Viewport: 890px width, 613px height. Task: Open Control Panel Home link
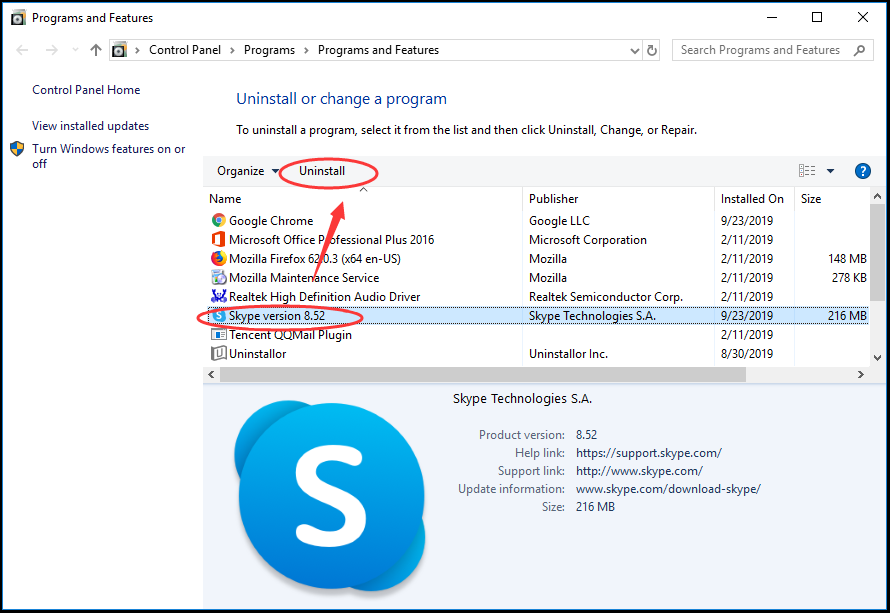[x=86, y=90]
